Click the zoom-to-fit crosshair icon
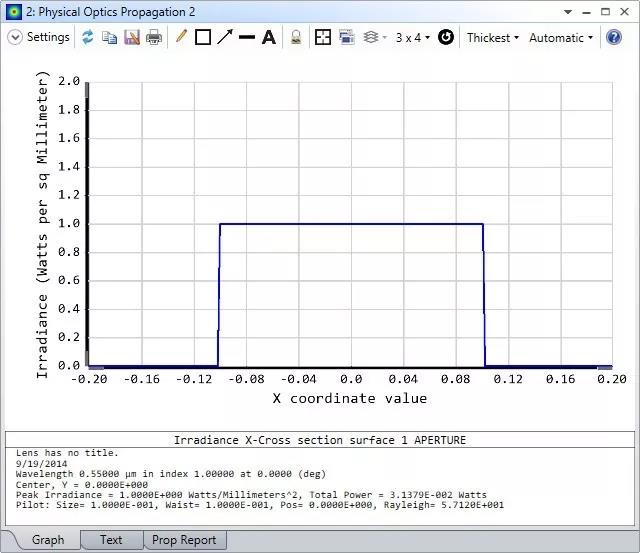This screenshot has height=553, width=640. pyautogui.click(x=323, y=37)
